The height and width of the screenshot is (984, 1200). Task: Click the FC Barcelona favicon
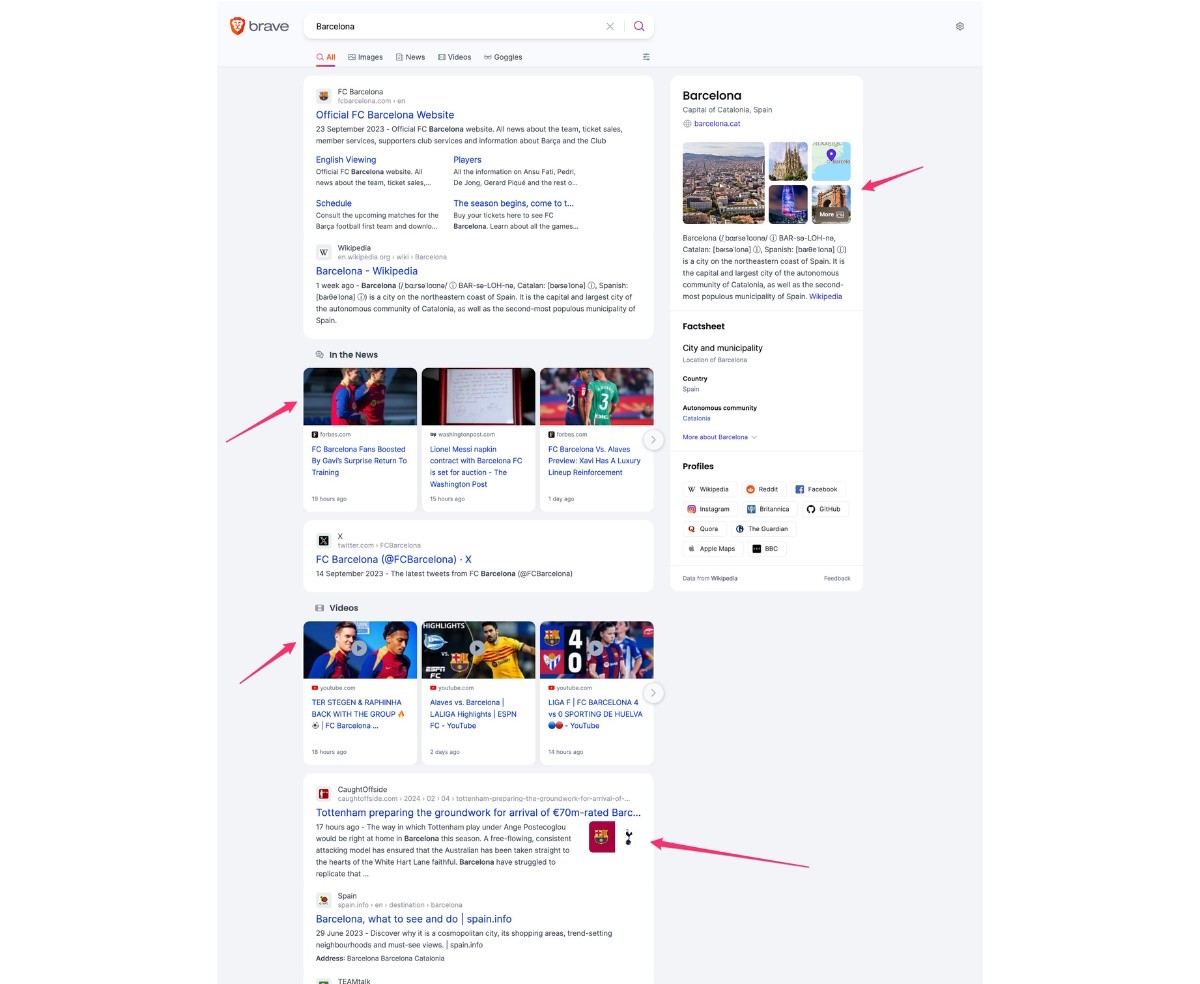coord(323,96)
